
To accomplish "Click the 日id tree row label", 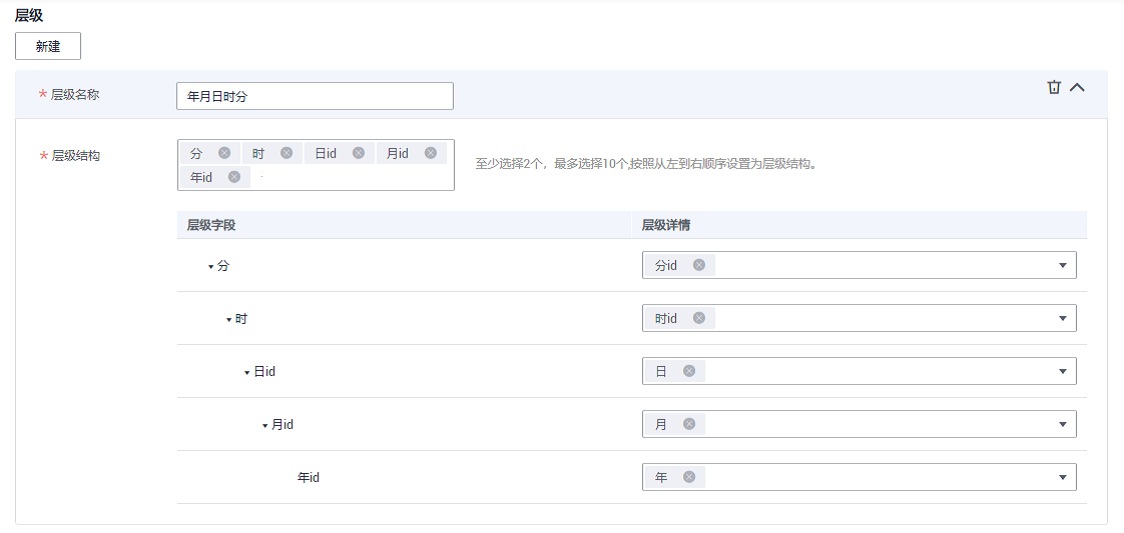I will [265, 372].
